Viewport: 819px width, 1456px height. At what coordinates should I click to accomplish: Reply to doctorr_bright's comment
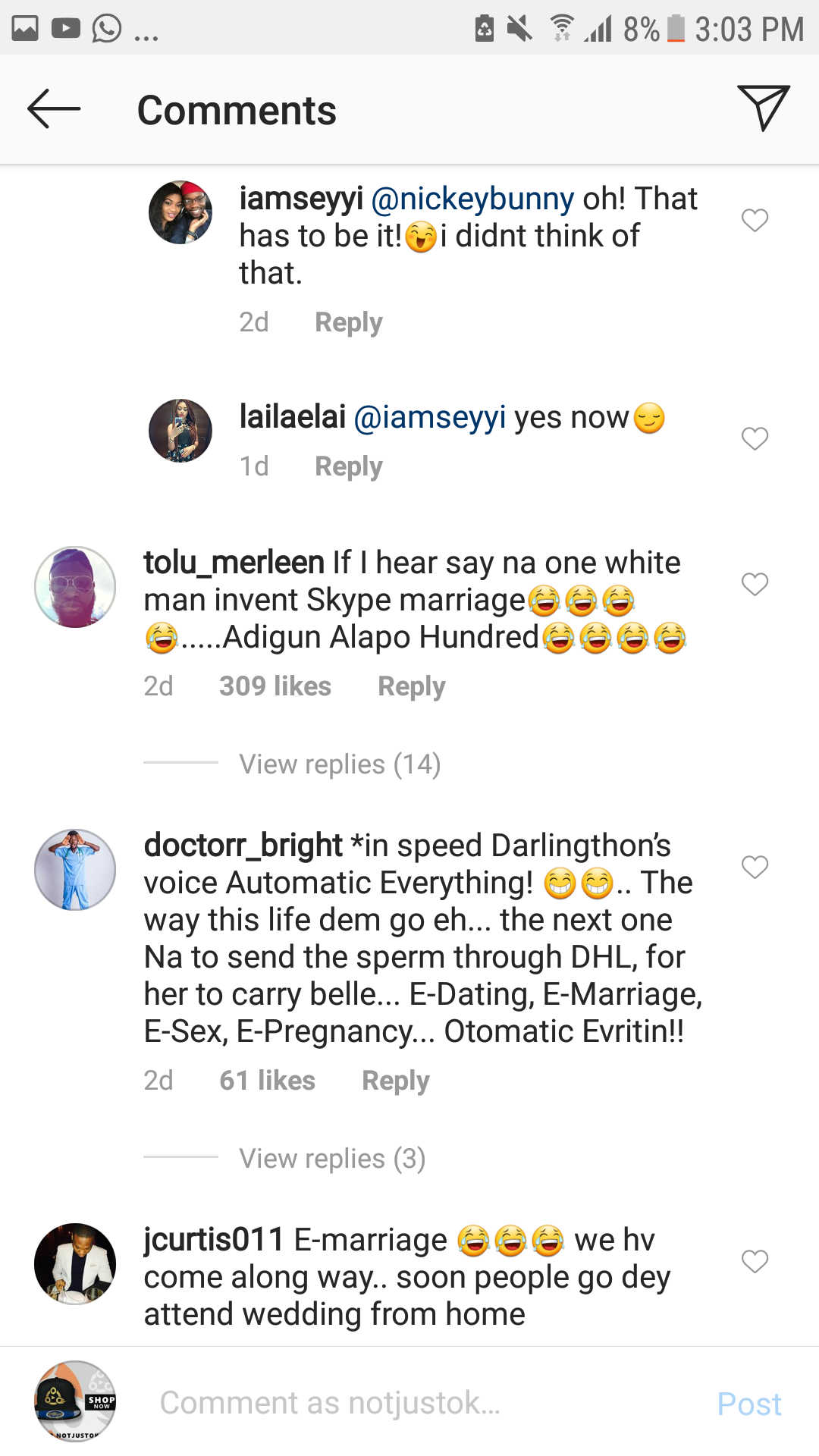(395, 1081)
